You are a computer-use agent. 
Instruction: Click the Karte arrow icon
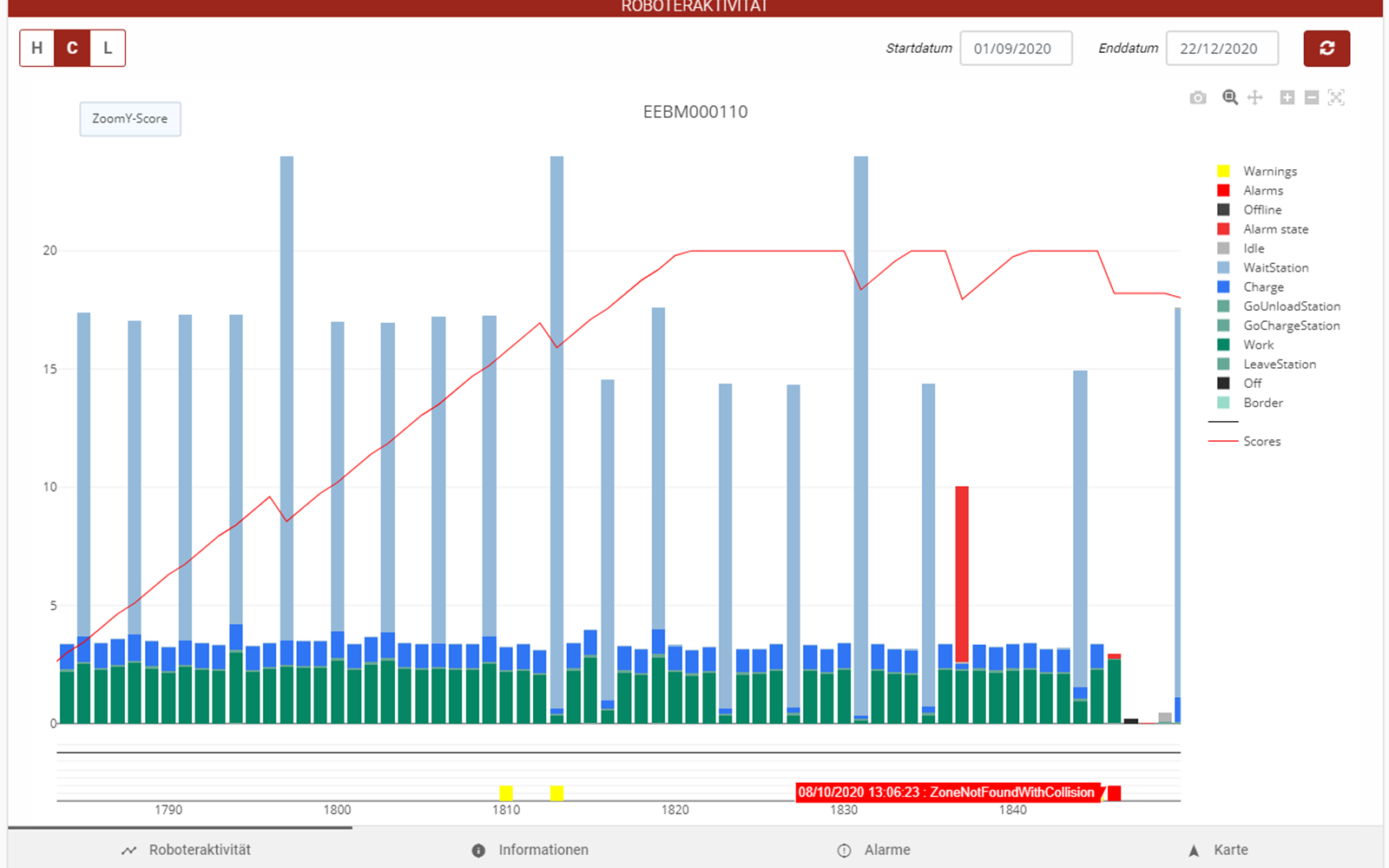pos(1194,851)
